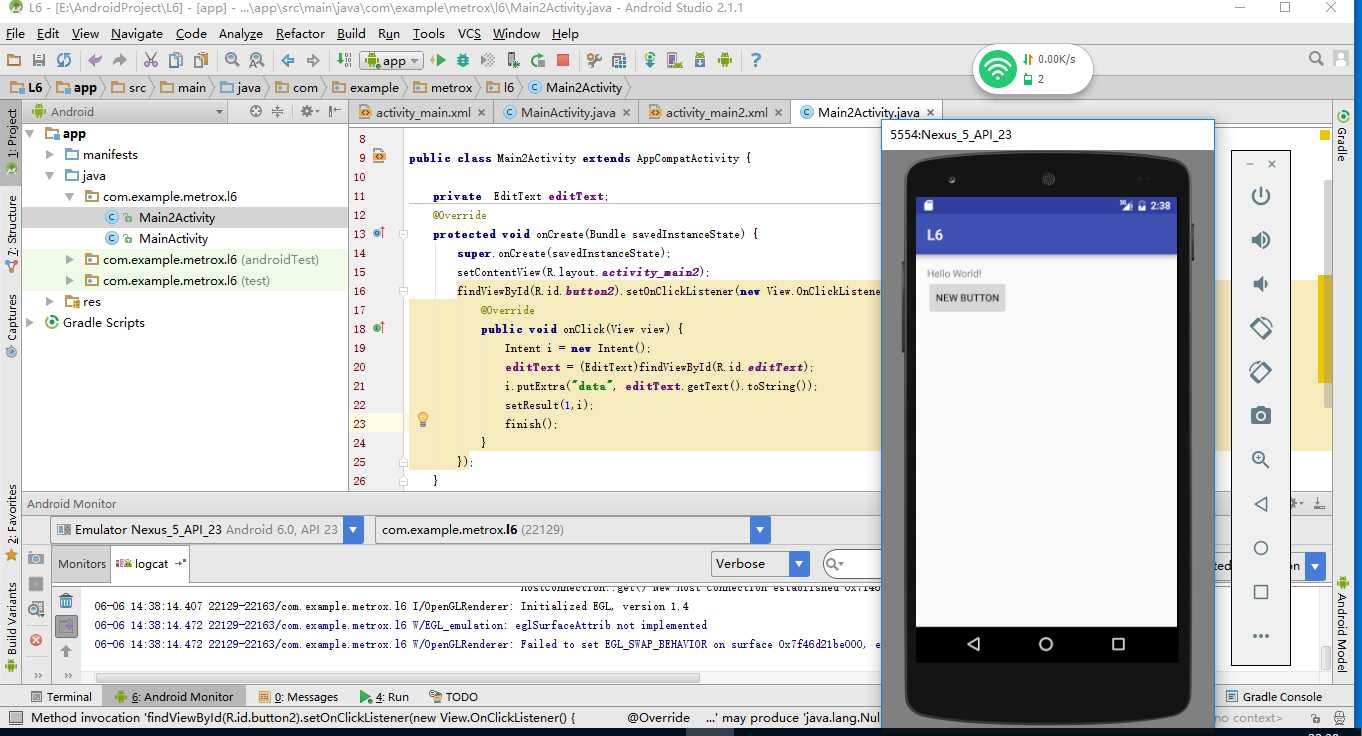Expand Gradle Scripts node
The image size is (1362, 736).
[x=29, y=323]
